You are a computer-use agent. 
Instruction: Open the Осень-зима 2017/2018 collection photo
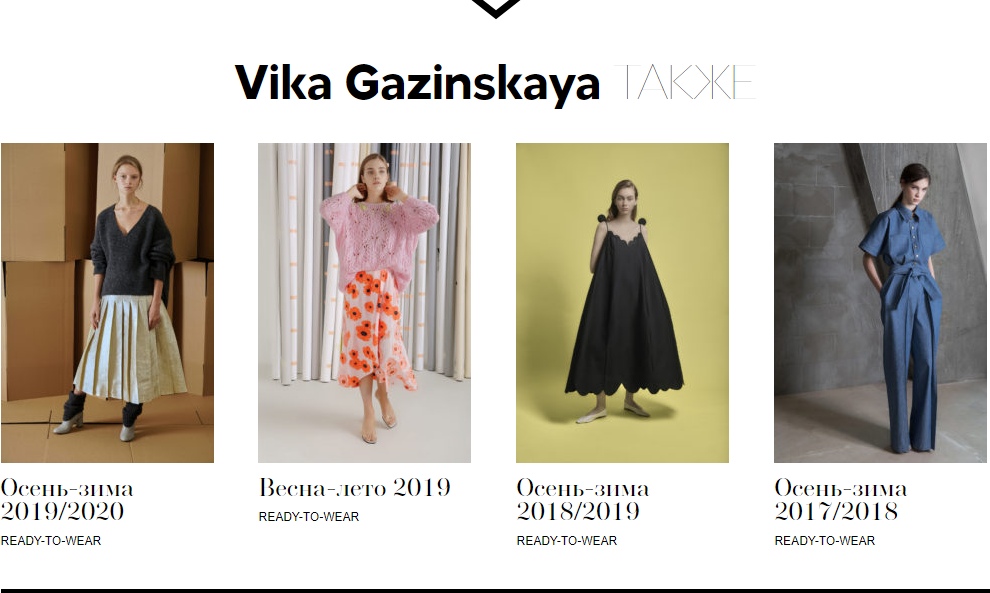pyautogui.click(x=881, y=303)
